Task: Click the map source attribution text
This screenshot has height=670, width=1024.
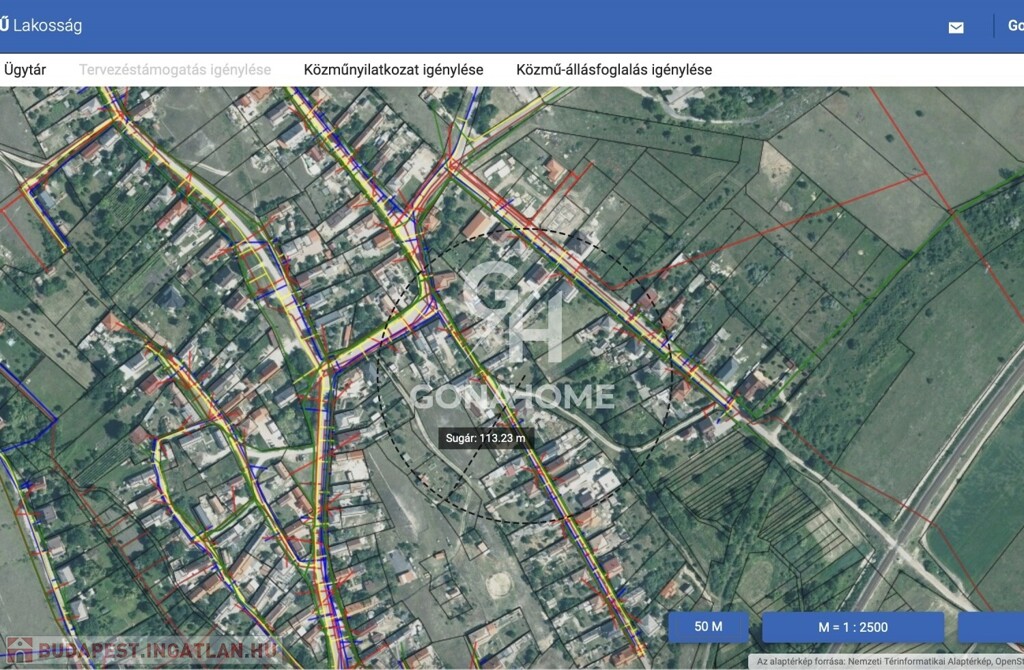Action: (x=888, y=662)
